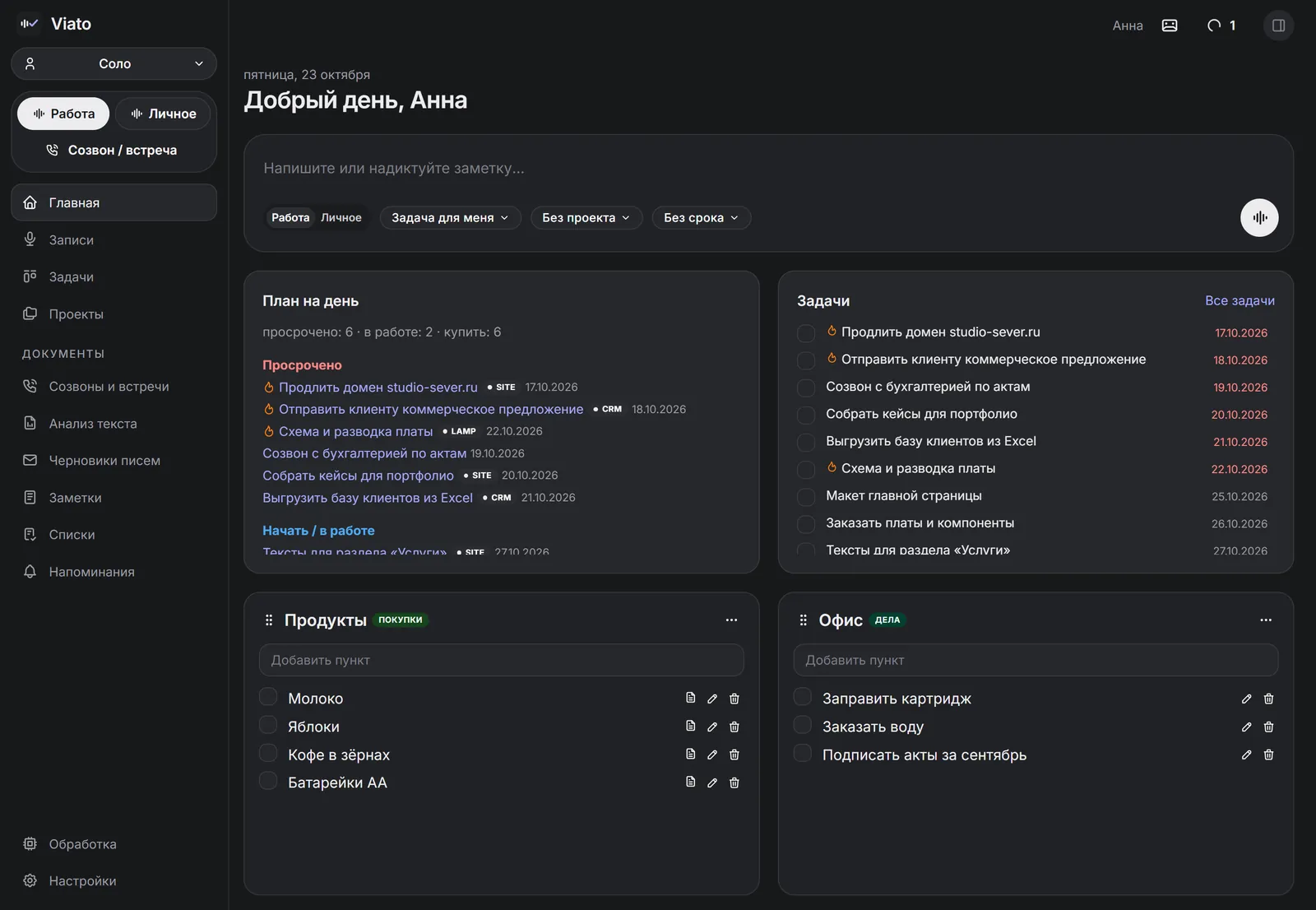This screenshot has width=1316, height=910.
Task: Open Отправить клиенту коммерческое предложение in day plan
Action: click(431, 409)
